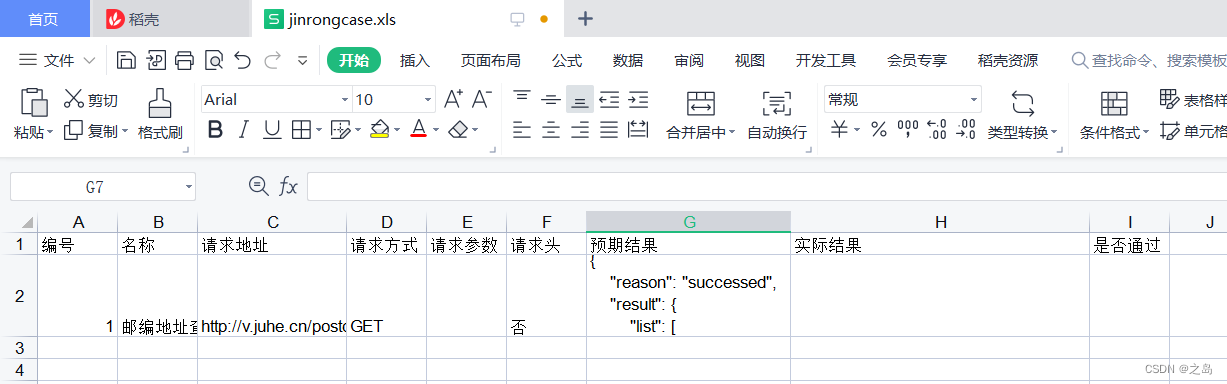Screen dimensions: 1227x384
Task: Open the 稻壳 document tab
Action: (170, 19)
